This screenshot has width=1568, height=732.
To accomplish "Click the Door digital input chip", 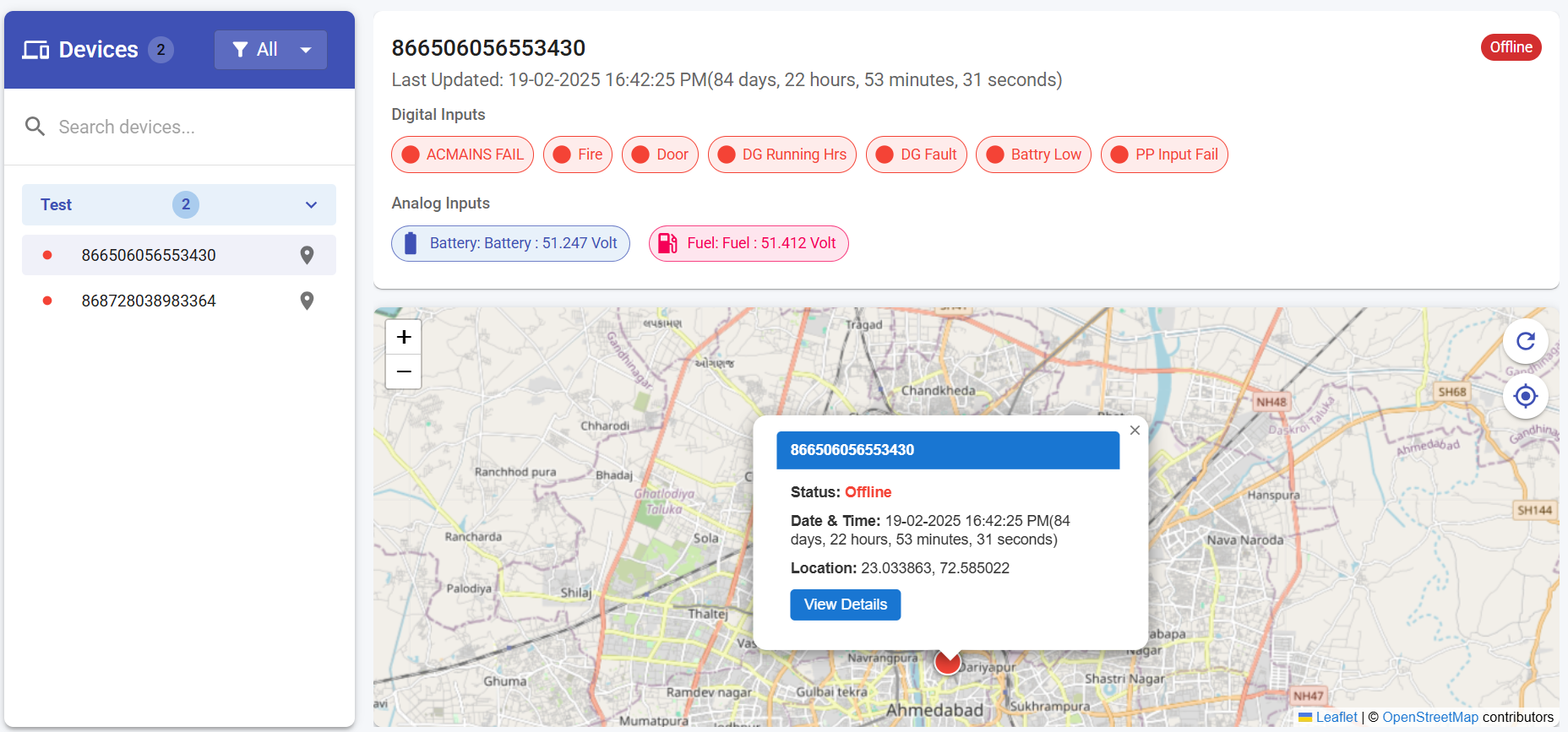I will click(660, 155).
